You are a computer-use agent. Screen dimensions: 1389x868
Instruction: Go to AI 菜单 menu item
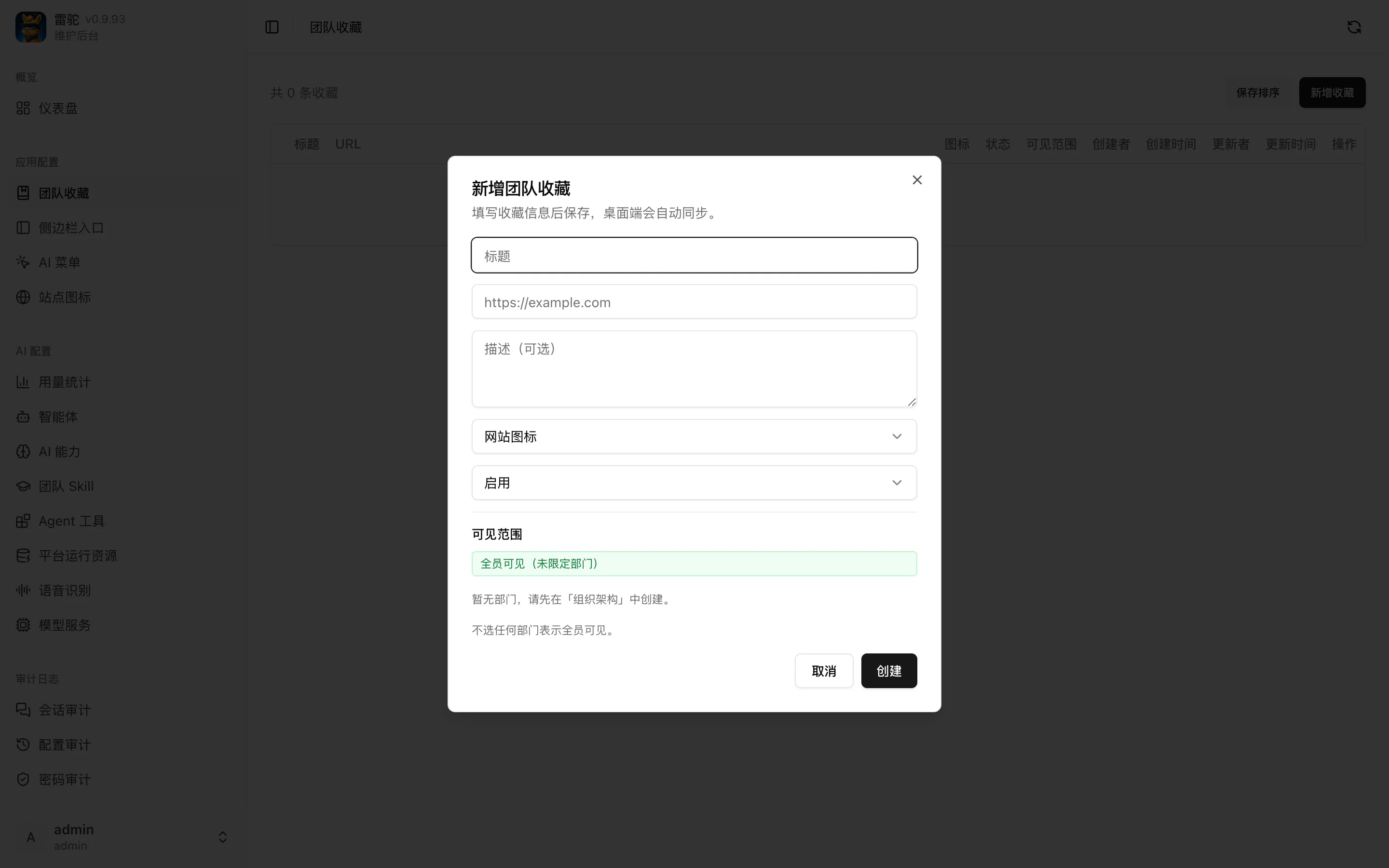point(123,262)
